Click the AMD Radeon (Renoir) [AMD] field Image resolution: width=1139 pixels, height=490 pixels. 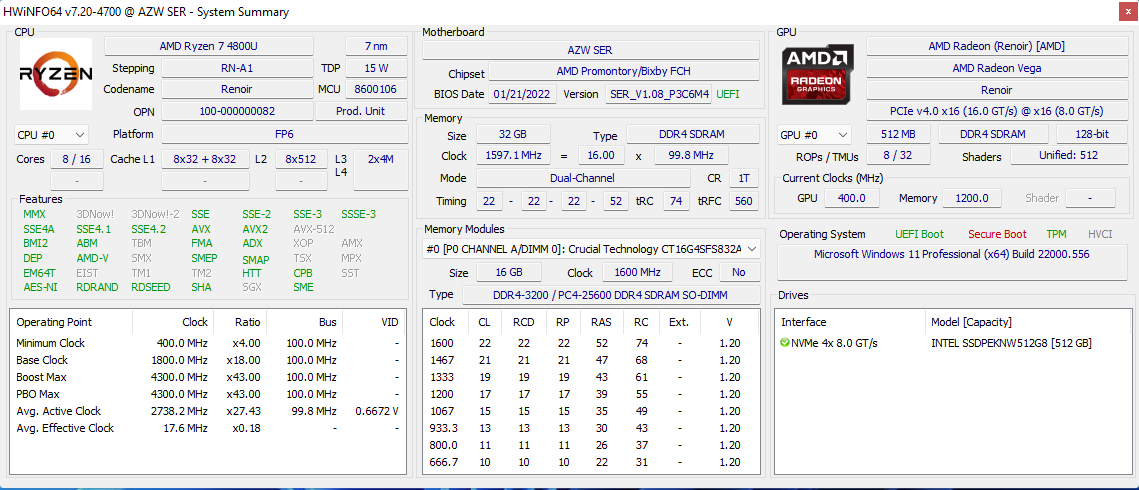(x=997, y=46)
